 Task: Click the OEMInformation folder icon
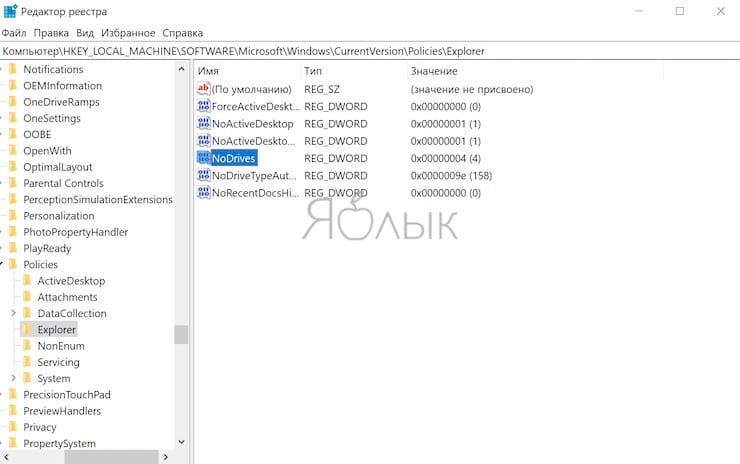13,85
